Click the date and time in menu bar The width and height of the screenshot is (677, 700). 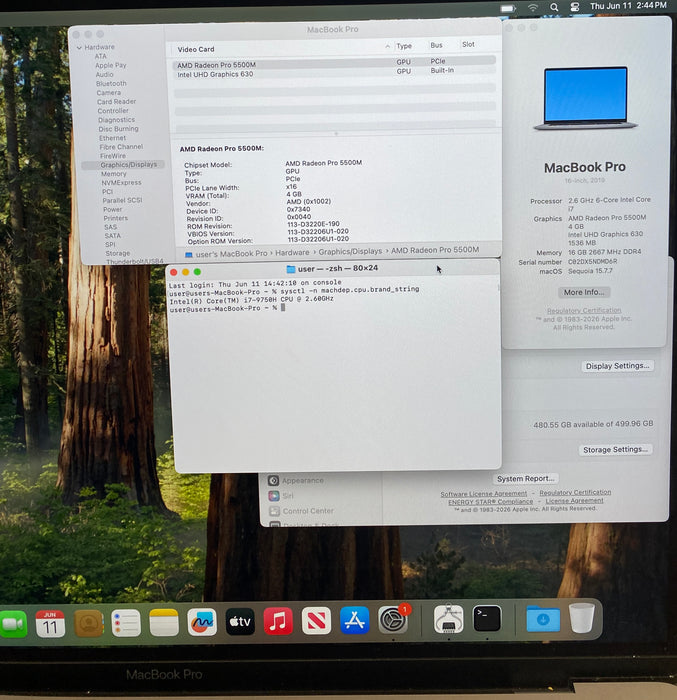tap(628, 5)
